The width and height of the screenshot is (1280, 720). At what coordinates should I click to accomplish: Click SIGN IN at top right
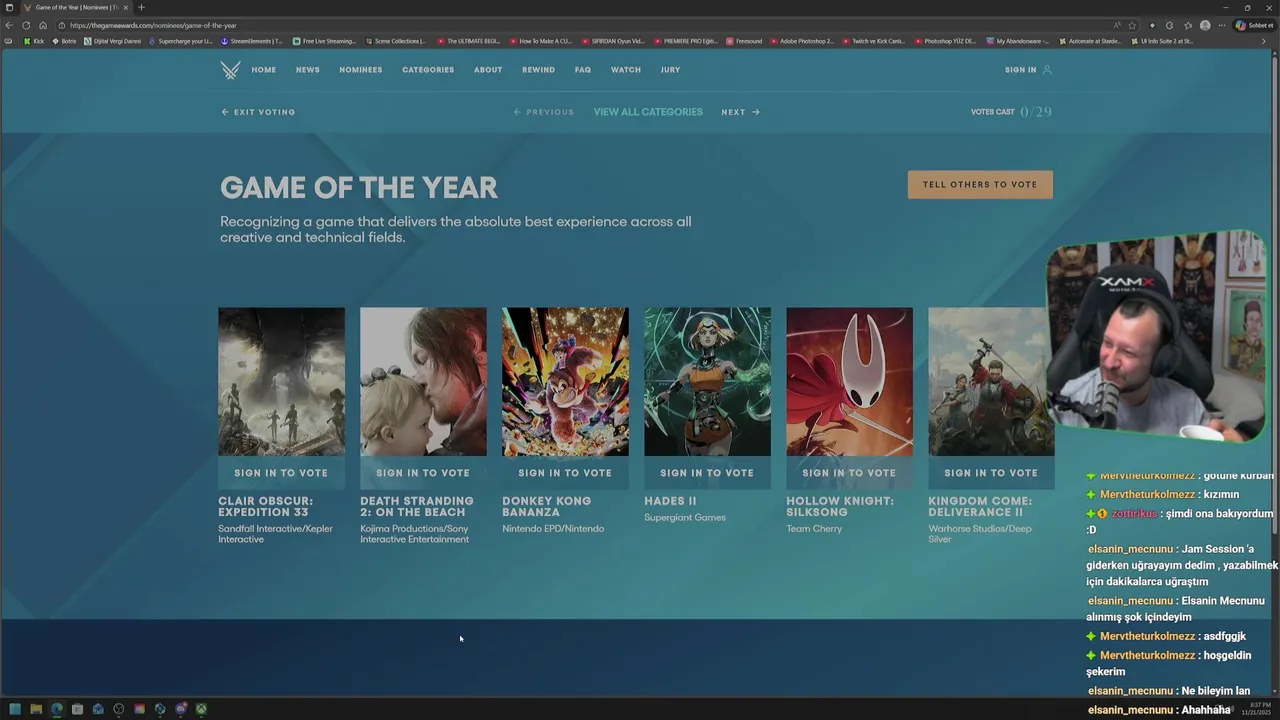pos(1028,70)
